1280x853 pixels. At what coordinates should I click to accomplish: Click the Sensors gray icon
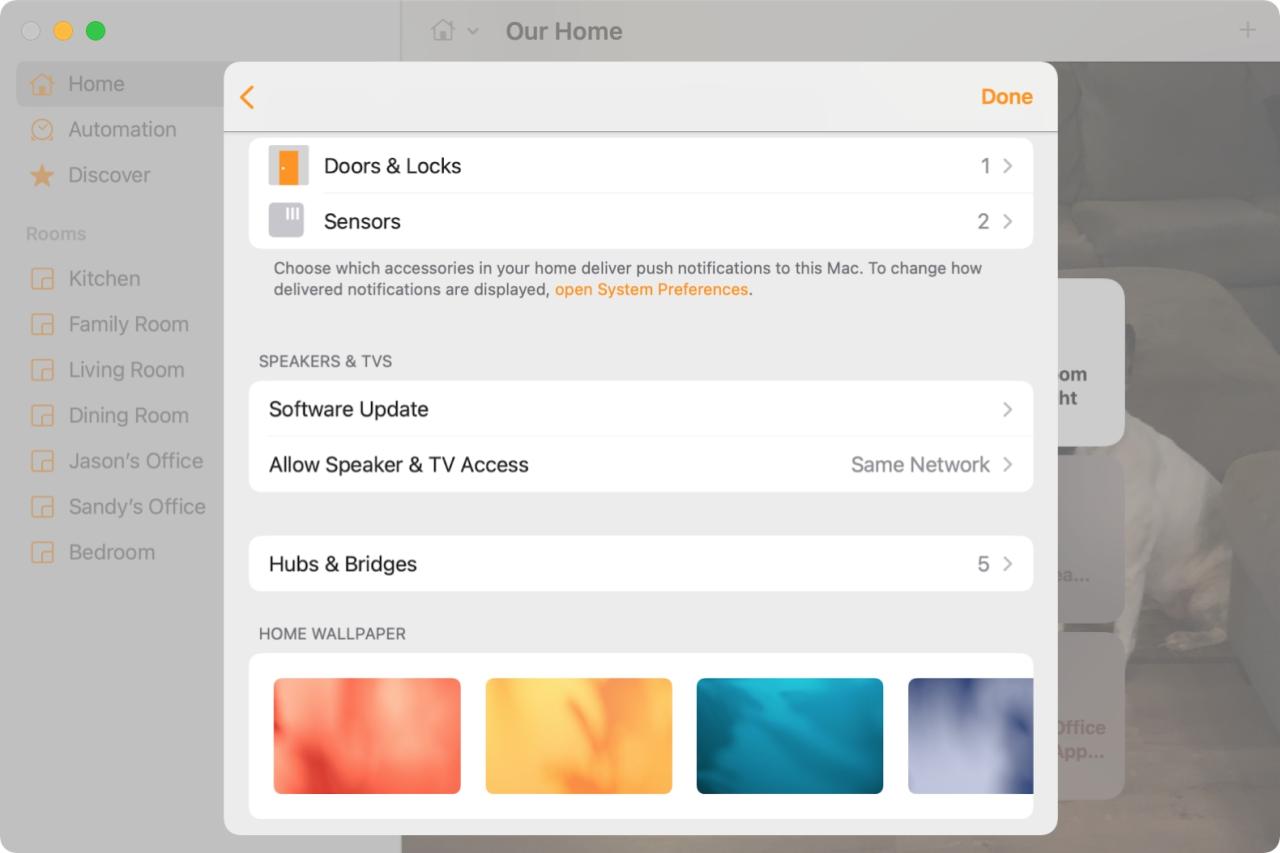[x=286, y=221]
